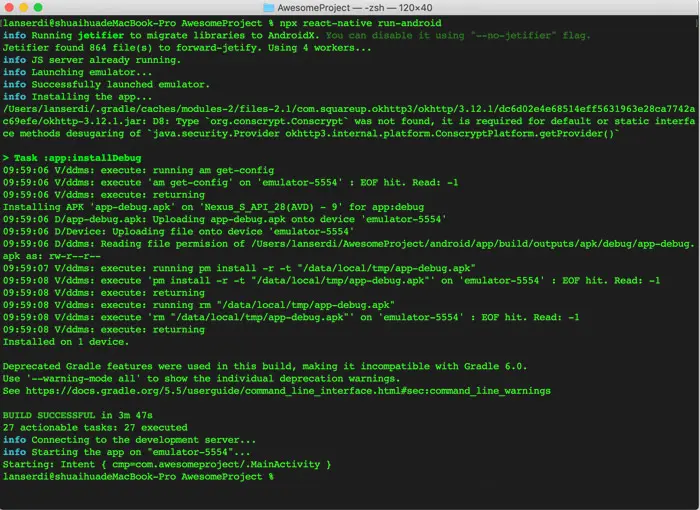Click the yellow minimize window button
This screenshot has height=510, width=700.
tap(24, 7)
